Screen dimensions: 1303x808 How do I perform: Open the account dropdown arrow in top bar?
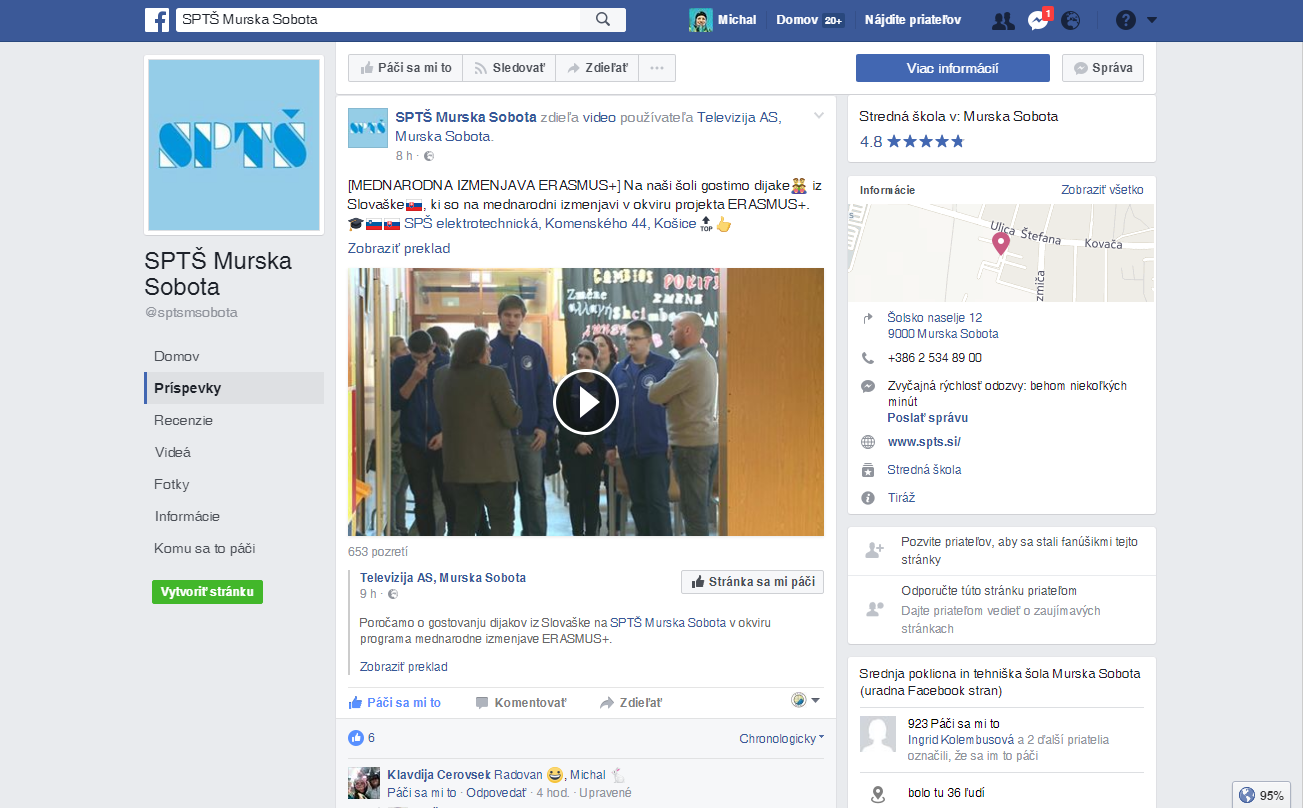point(1152,21)
